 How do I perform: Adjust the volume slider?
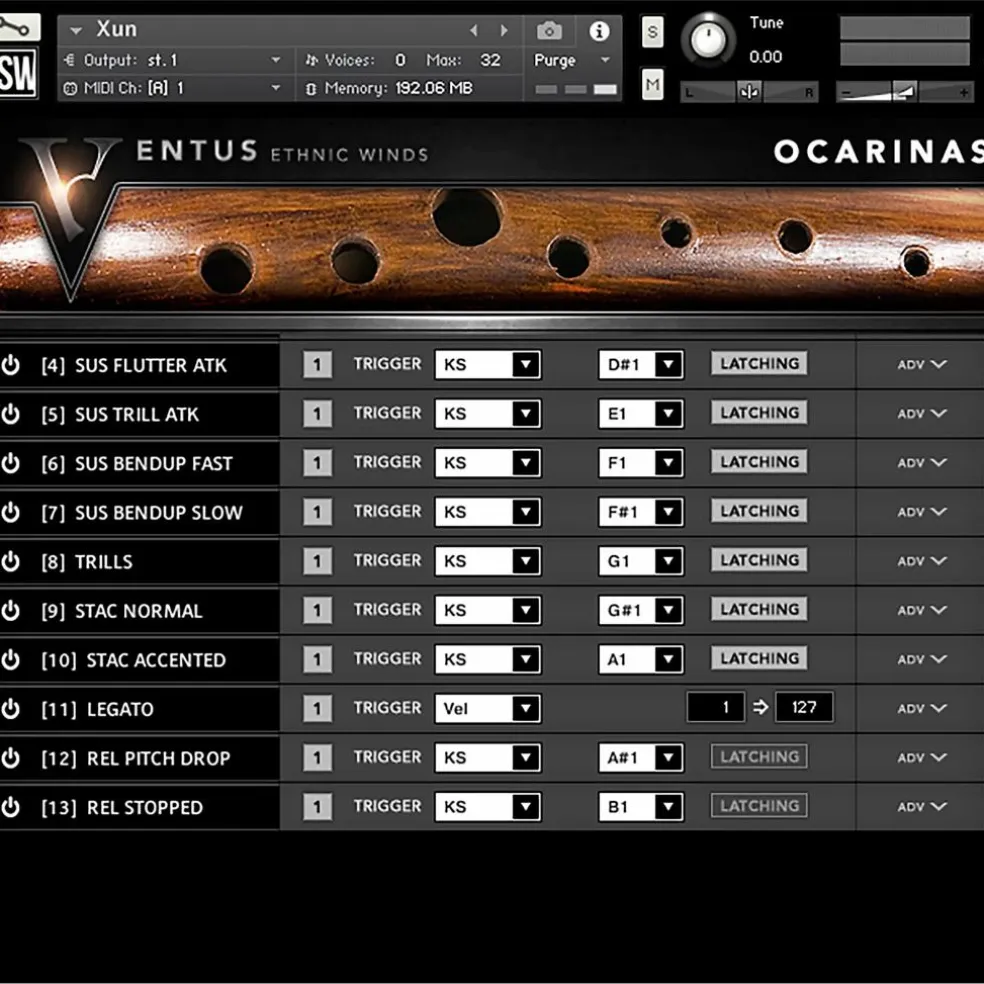click(904, 92)
